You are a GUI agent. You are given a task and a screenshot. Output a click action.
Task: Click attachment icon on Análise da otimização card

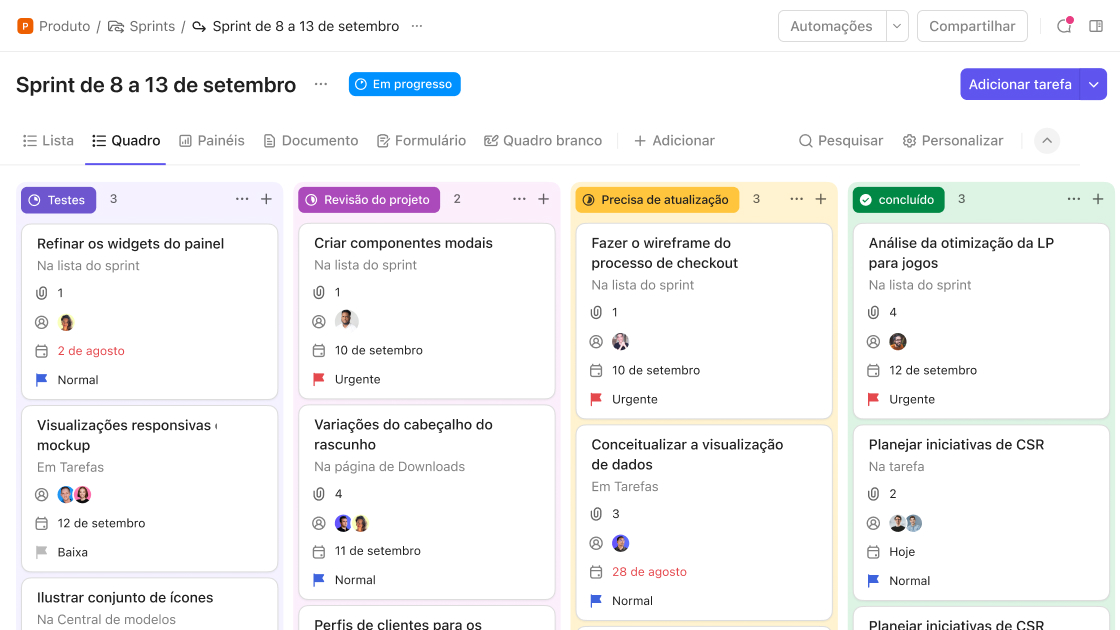873,312
